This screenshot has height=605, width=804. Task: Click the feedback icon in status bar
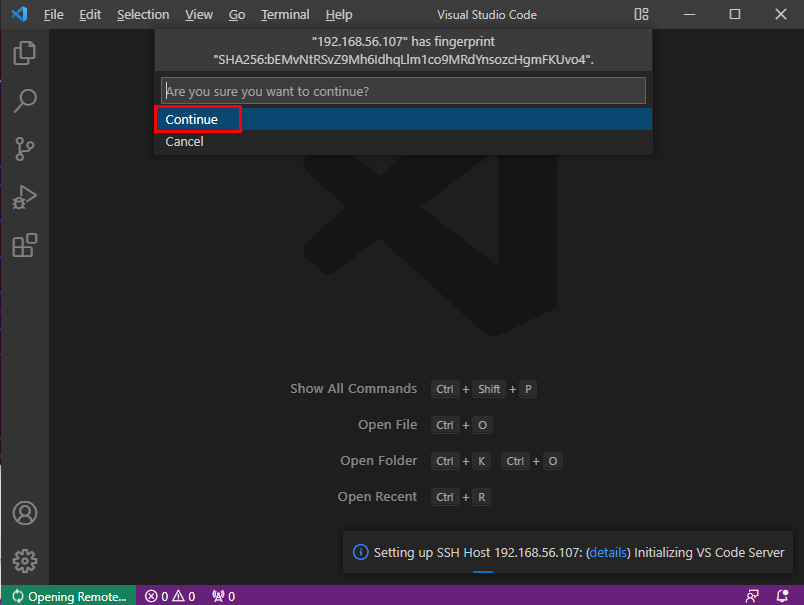point(752,596)
